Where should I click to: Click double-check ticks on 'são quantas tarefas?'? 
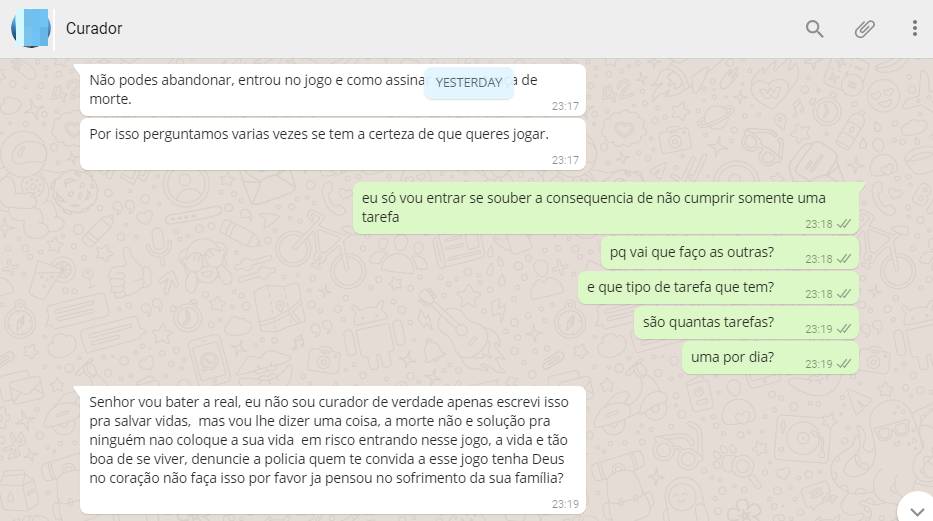tap(843, 329)
